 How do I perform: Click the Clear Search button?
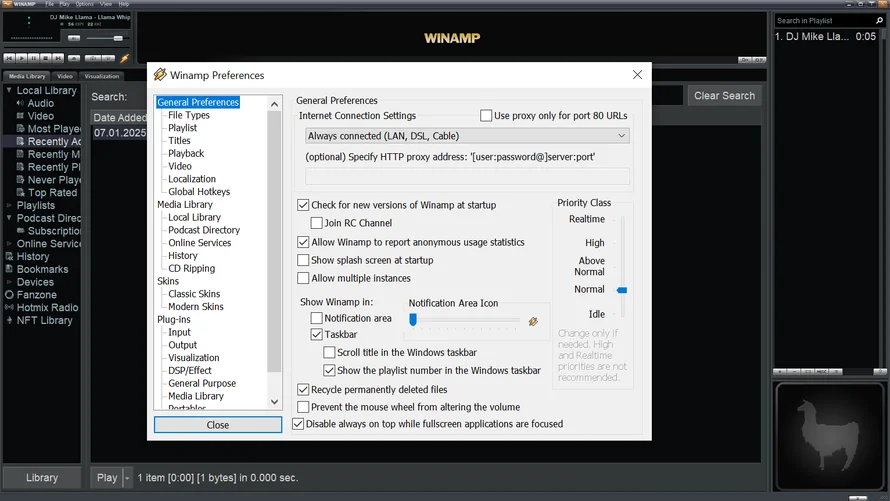pos(724,96)
